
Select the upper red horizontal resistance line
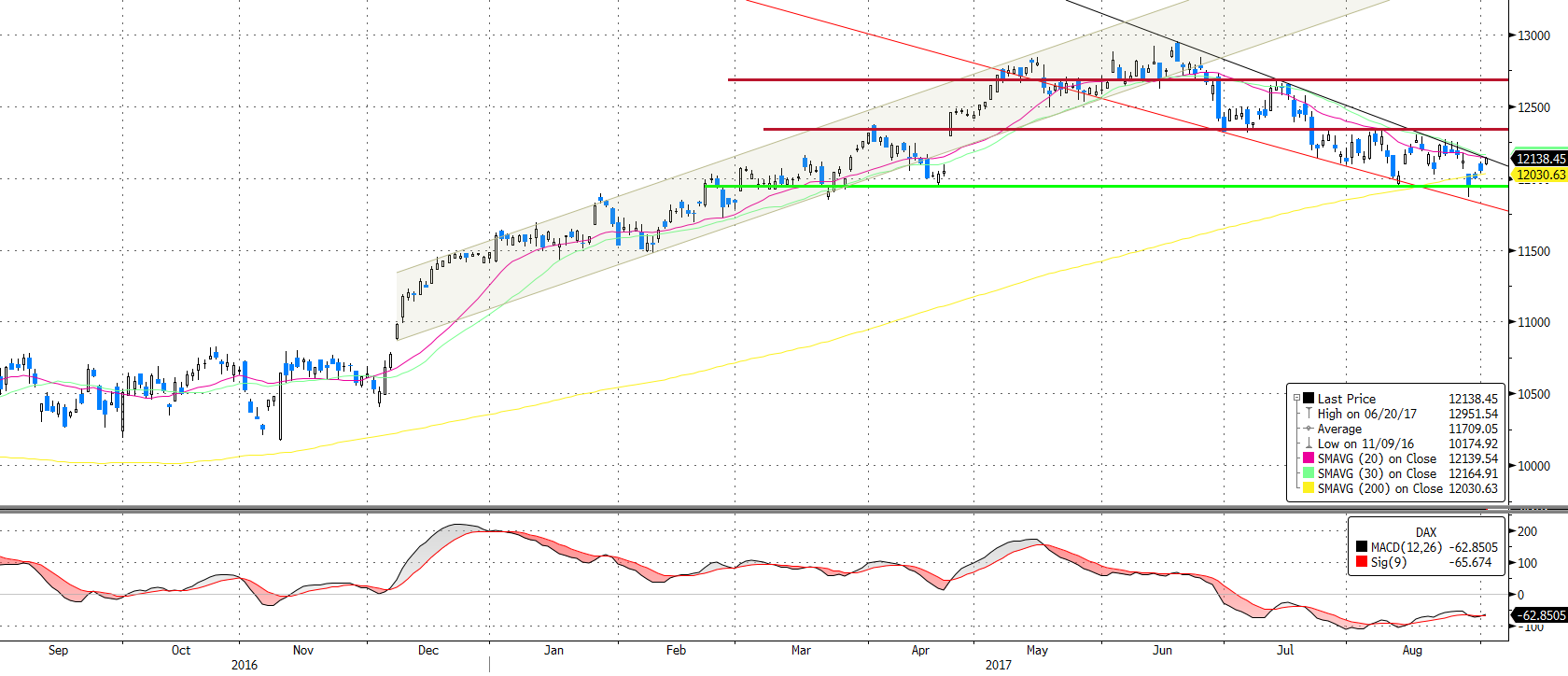click(x=1118, y=79)
